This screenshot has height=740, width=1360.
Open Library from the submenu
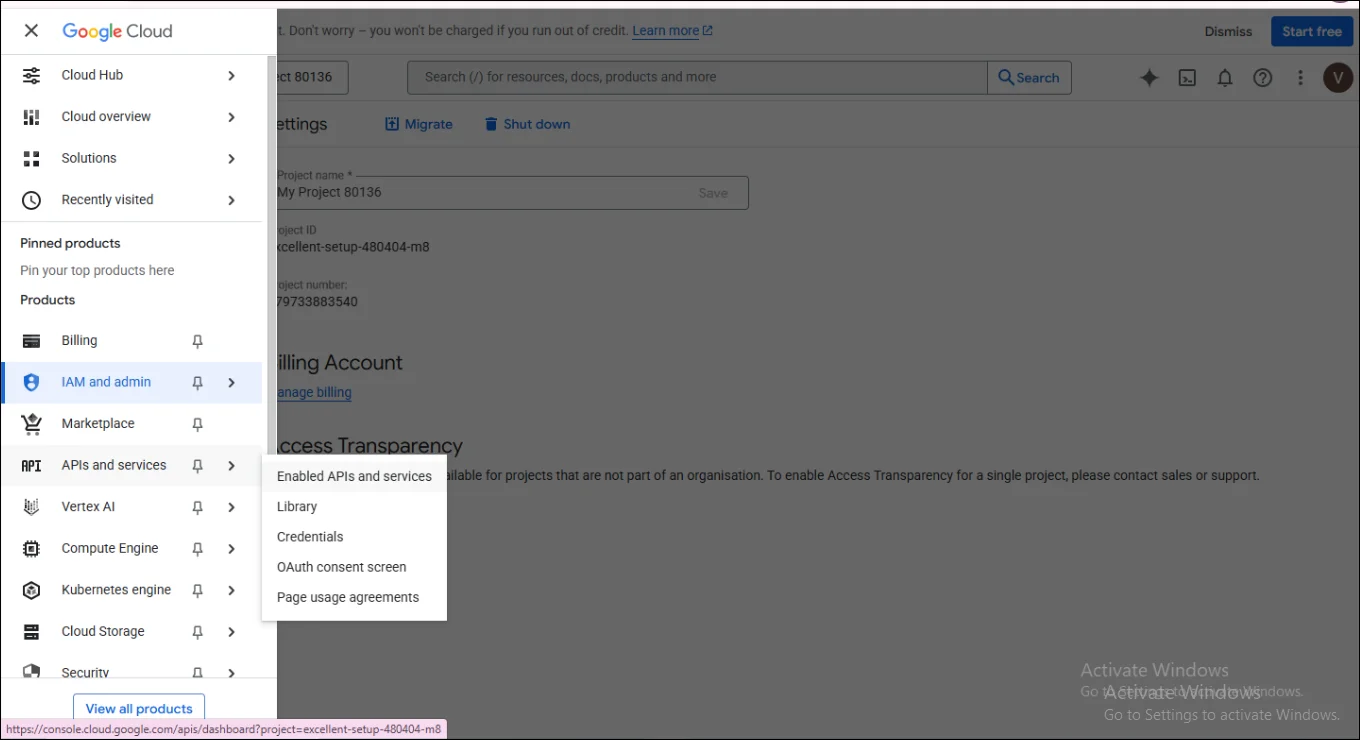point(354,507)
